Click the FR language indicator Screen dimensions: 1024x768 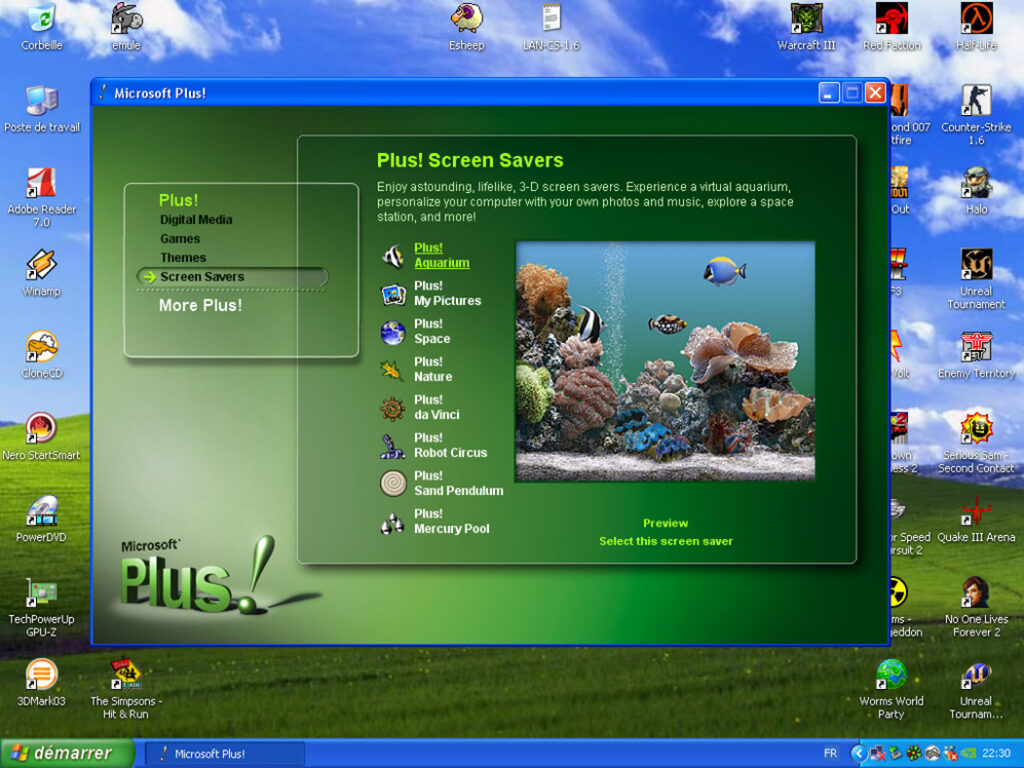point(830,754)
